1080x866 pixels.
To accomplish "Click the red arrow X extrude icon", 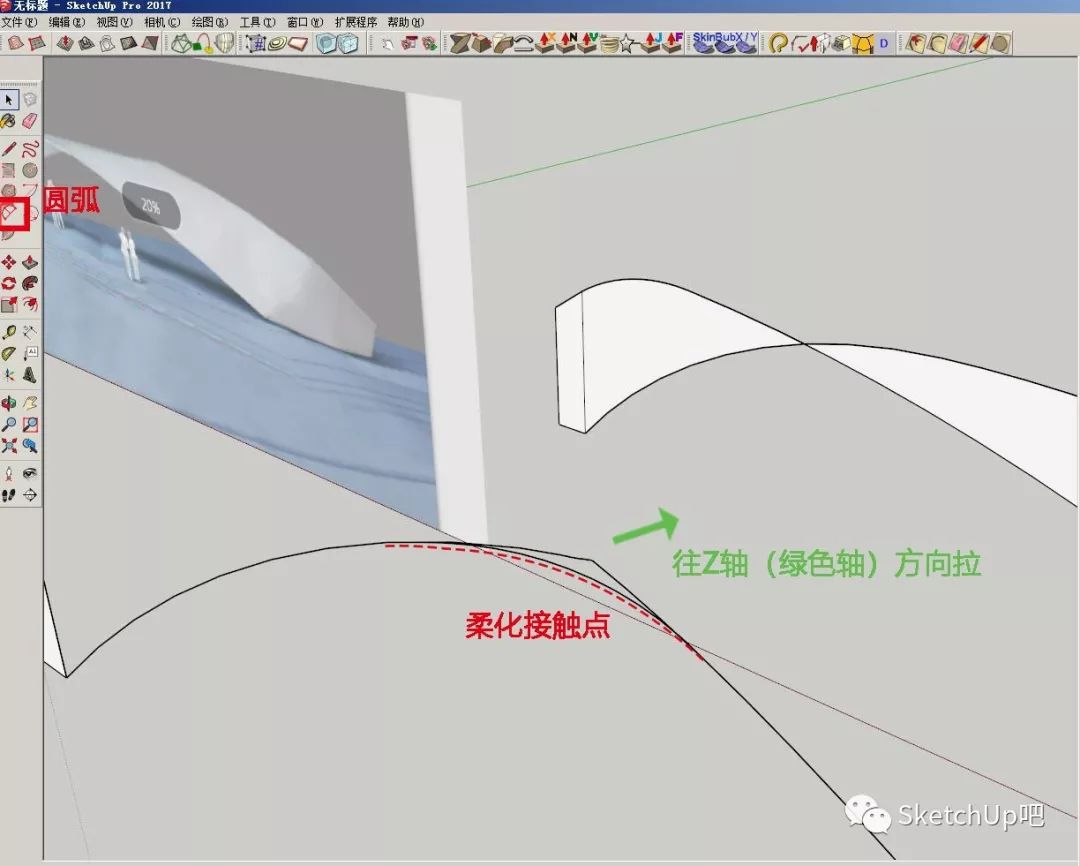I will (547, 43).
